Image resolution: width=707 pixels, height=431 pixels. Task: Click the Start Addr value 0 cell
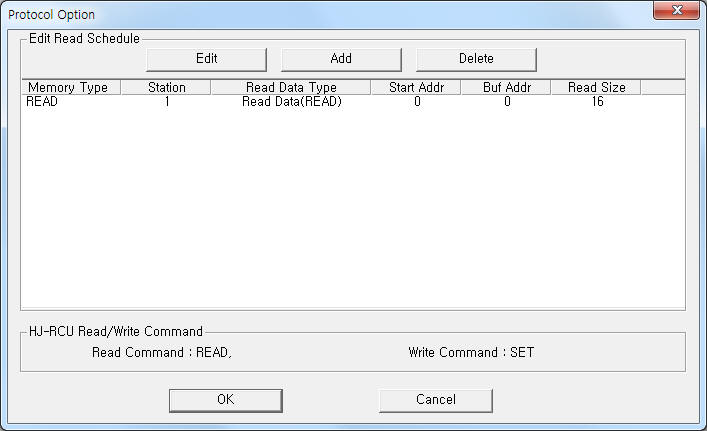coord(418,102)
